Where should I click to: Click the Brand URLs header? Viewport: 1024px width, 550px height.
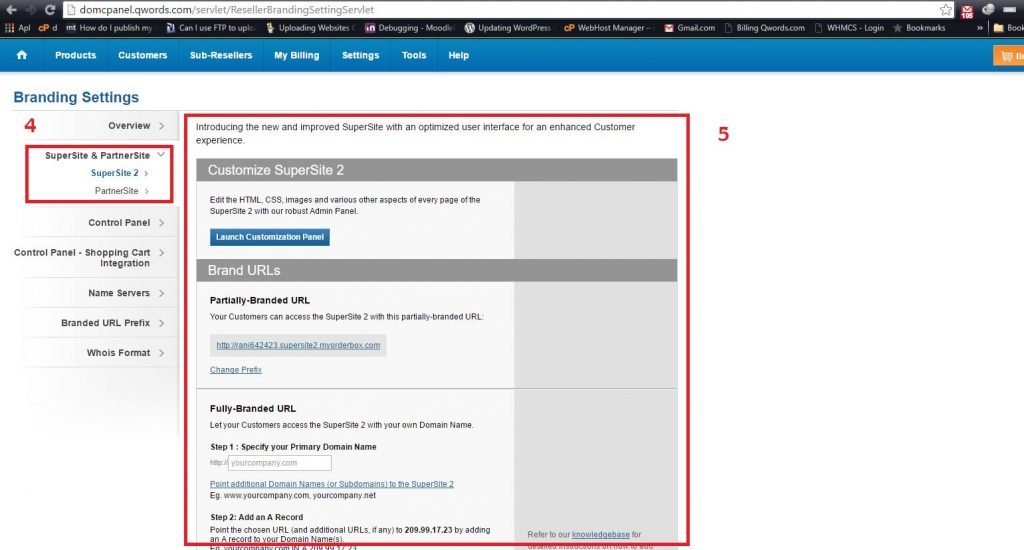[437, 270]
